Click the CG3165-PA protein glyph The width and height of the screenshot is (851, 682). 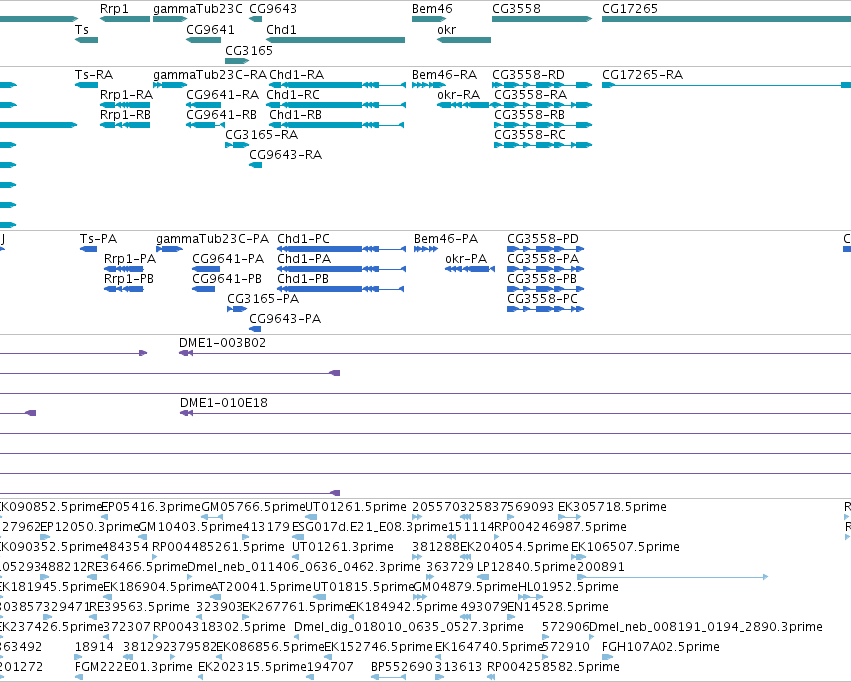(x=237, y=309)
